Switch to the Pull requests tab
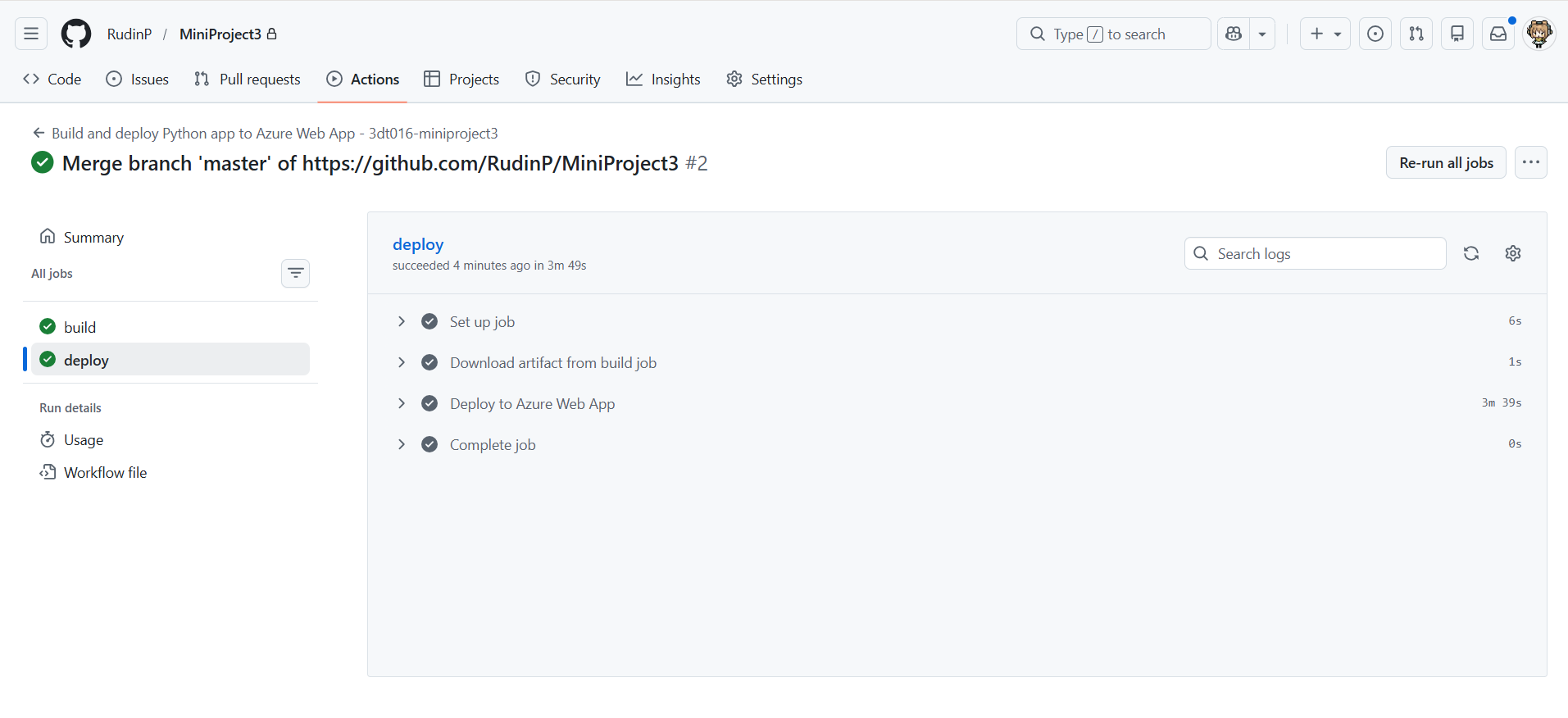 tap(248, 79)
